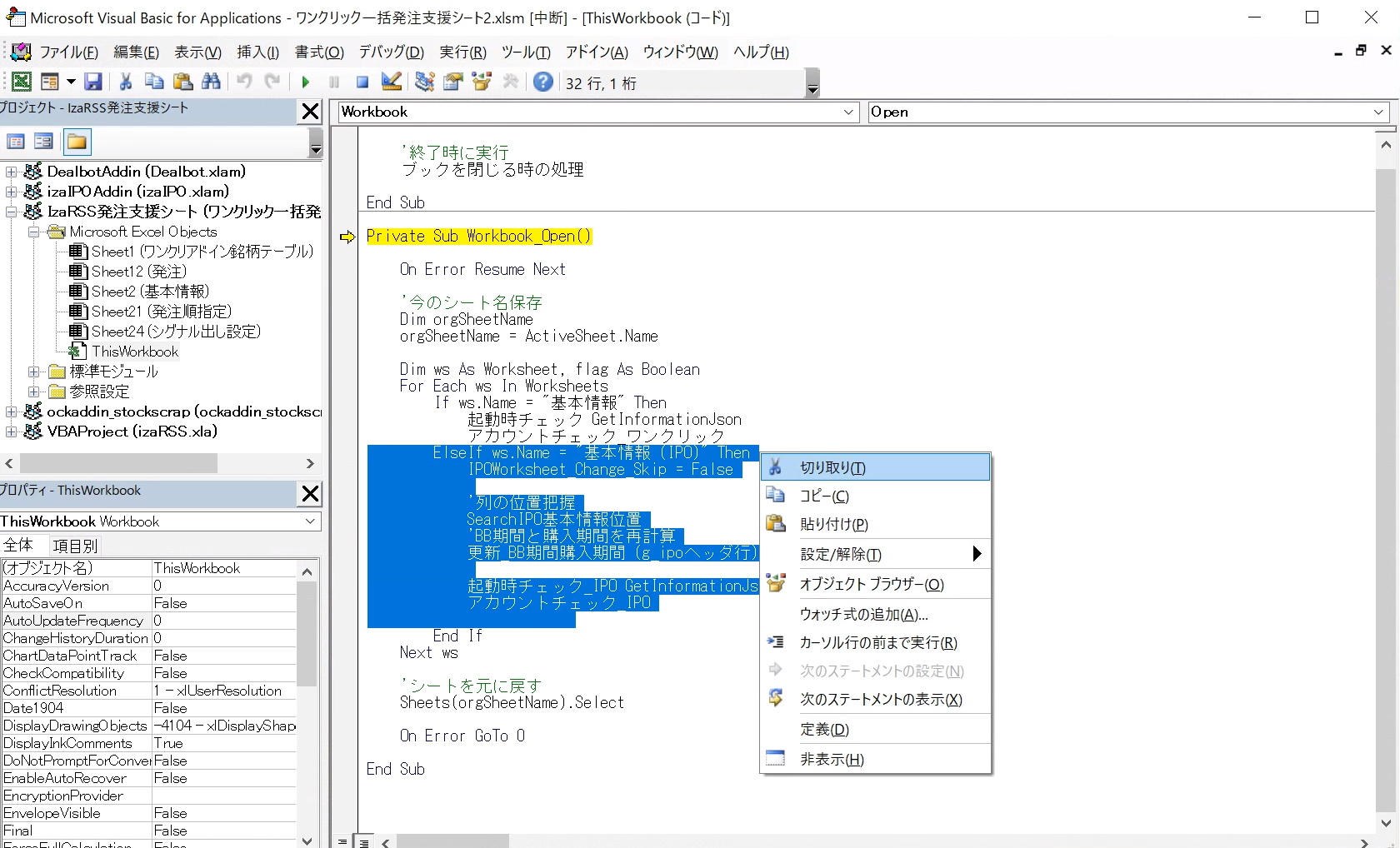Click the Paste clipboard icon in the toolbar

tap(182, 82)
